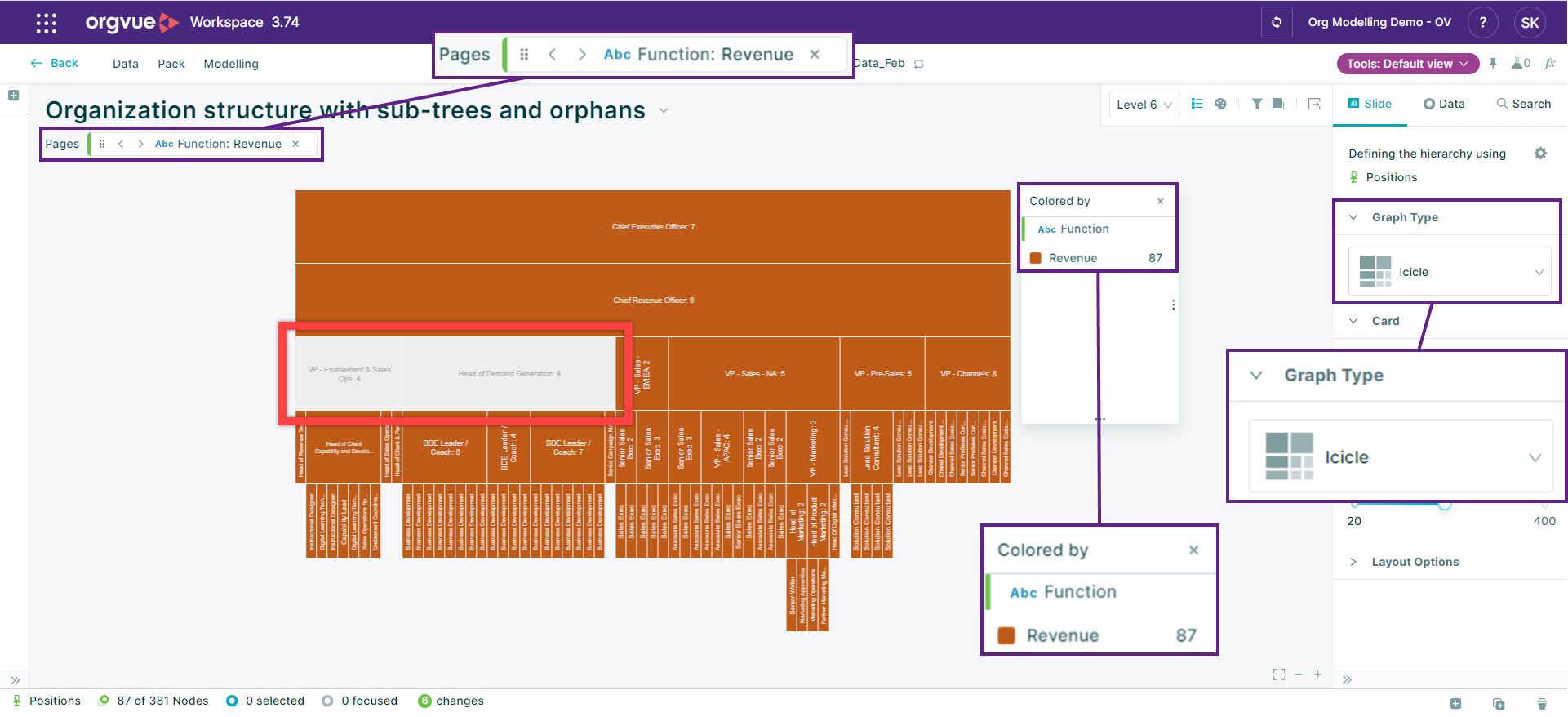Click the export arrow icon in toolbar
The image size is (1568, 717).
tap(1314, 104)
